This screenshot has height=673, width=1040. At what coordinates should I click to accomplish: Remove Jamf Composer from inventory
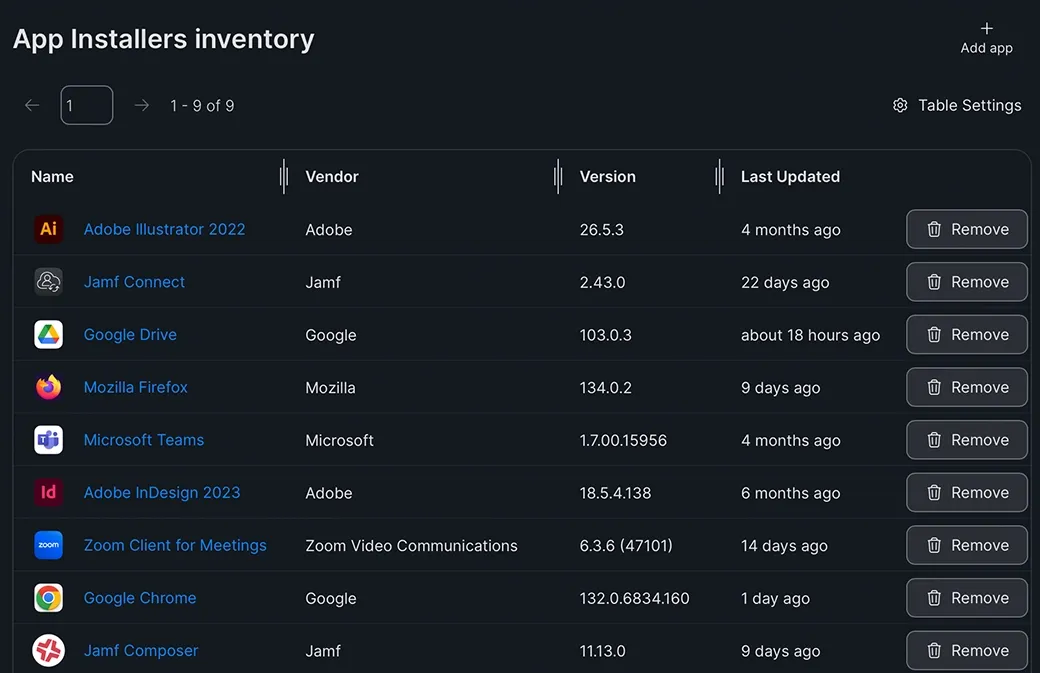(x=966, y=650)
